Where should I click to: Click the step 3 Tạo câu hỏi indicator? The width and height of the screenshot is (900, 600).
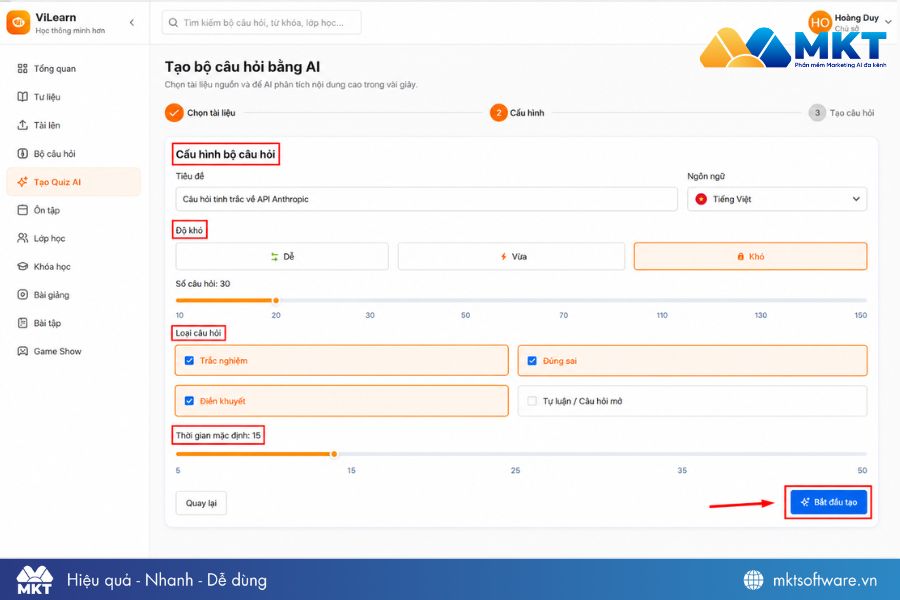tap(817, 113)
